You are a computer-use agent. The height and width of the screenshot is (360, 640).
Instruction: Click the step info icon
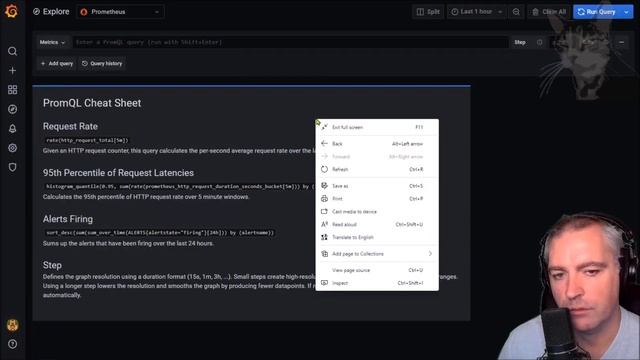tap(540, 42)
